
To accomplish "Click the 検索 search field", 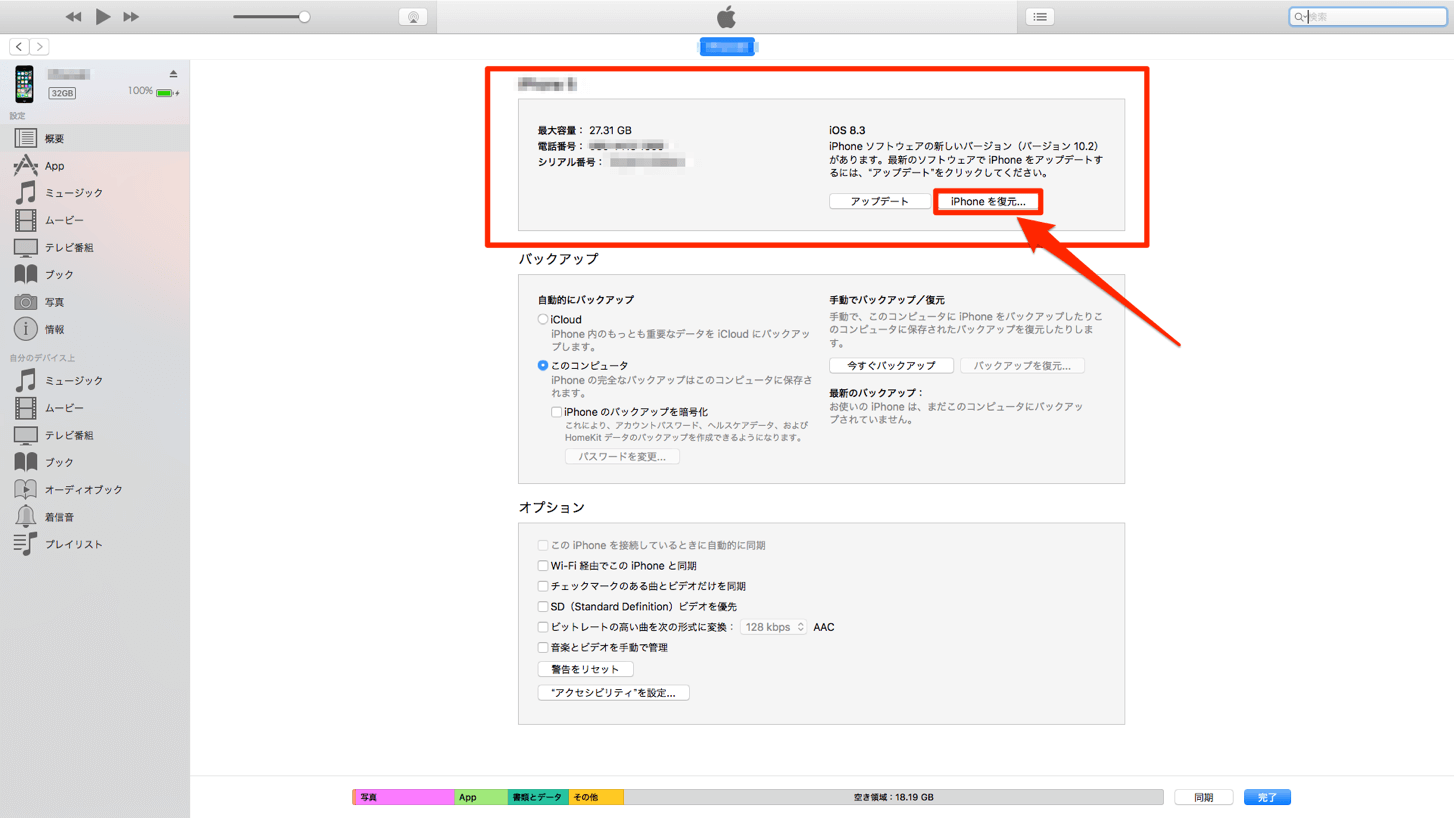I will [x=1367, y=17].
